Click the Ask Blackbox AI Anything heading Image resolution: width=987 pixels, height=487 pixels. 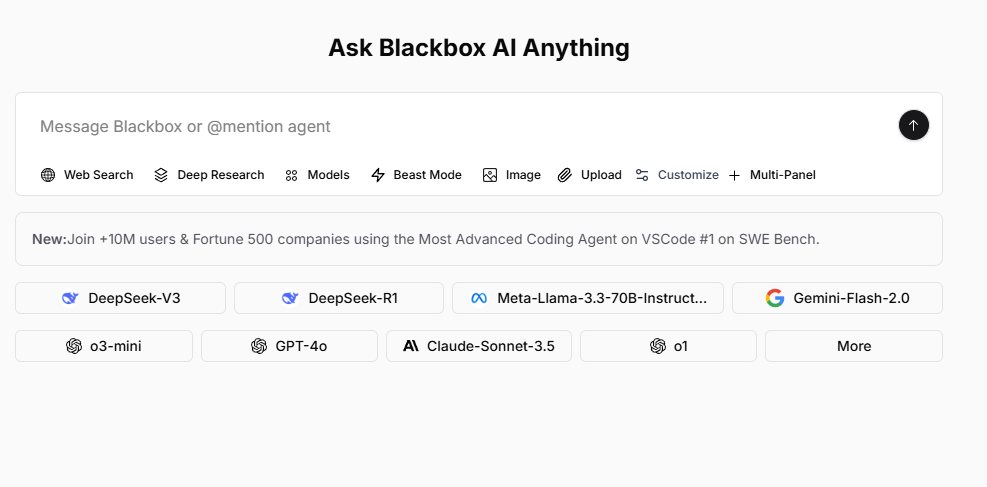[478, 48]
